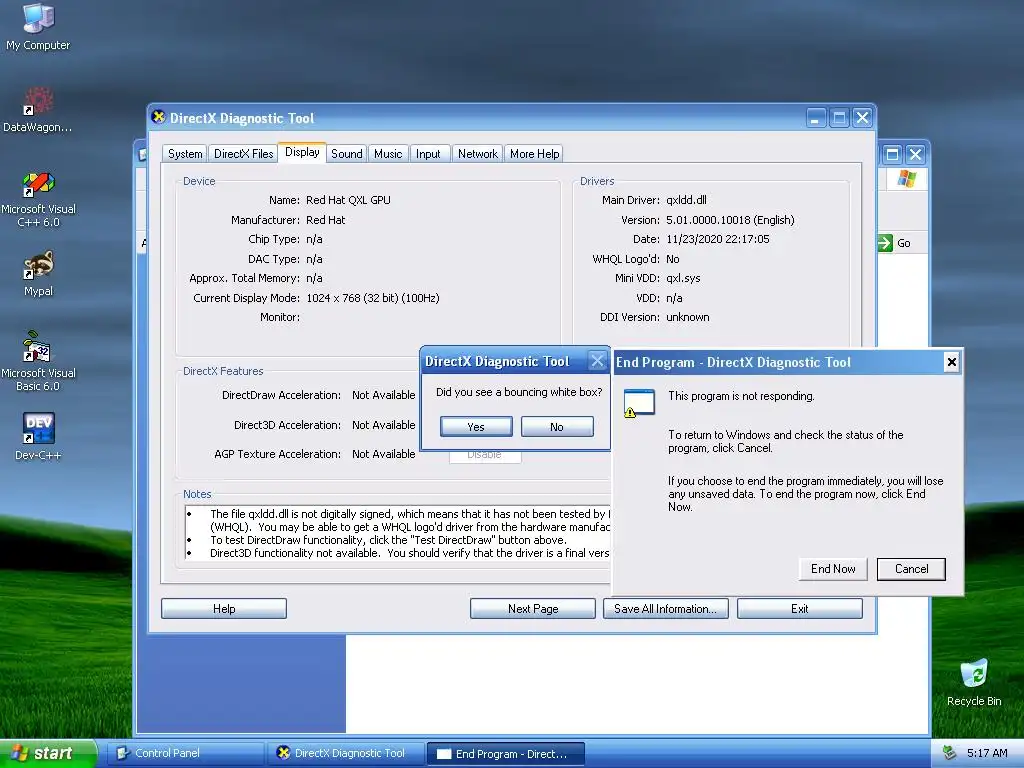
Task: Open the DataWagon desktop shortcut
Action: pos(38,109)
